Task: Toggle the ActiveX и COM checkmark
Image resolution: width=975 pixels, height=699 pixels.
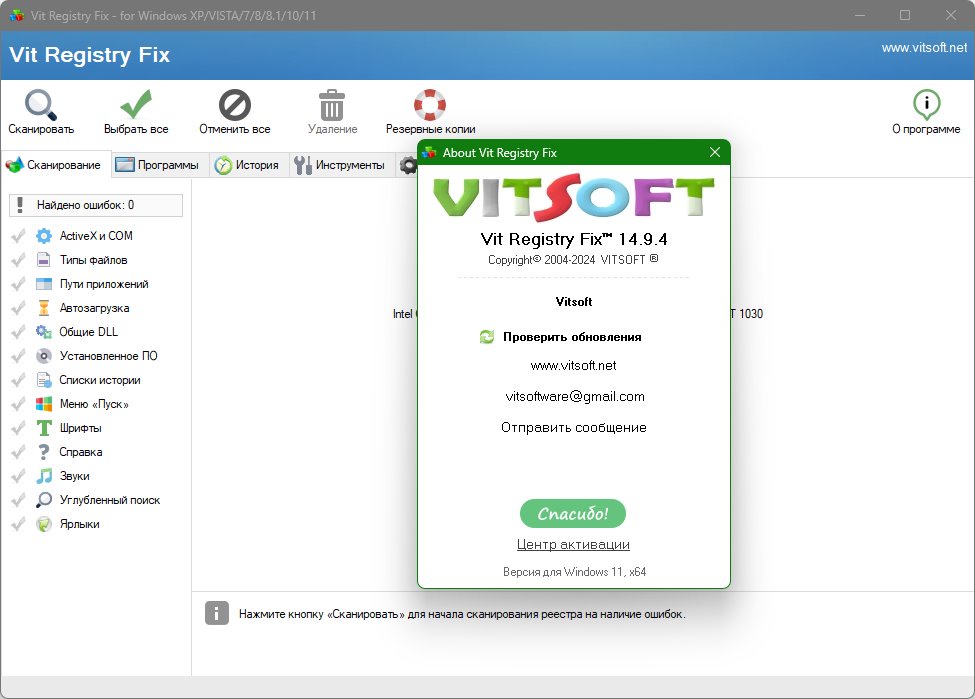Action: (19, 236)
